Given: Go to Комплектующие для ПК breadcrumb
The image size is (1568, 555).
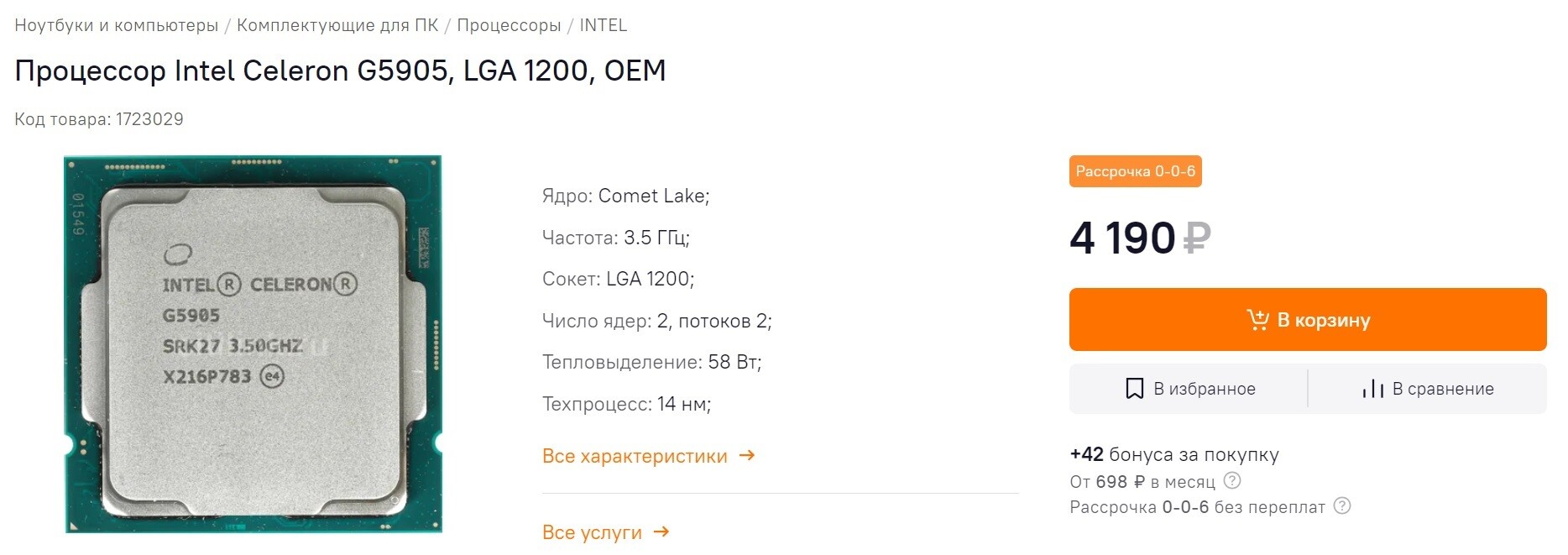Looking at the screenshot, I should coord(337,25).
